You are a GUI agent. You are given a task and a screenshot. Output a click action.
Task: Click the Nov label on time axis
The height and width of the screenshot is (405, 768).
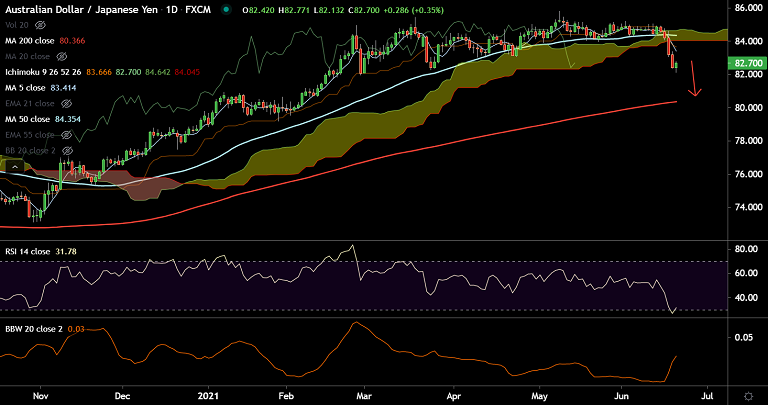click(41, 395)
